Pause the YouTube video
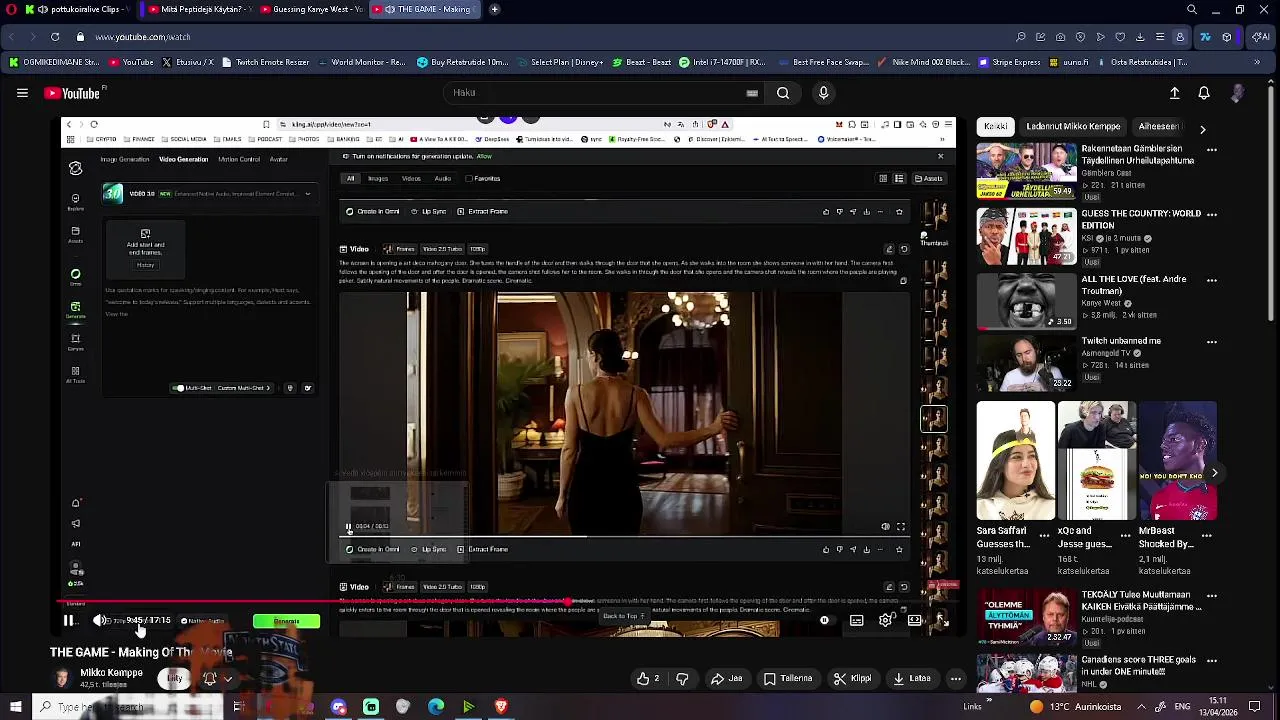This screenshot has height=720, width=1280. coord(68,621)
